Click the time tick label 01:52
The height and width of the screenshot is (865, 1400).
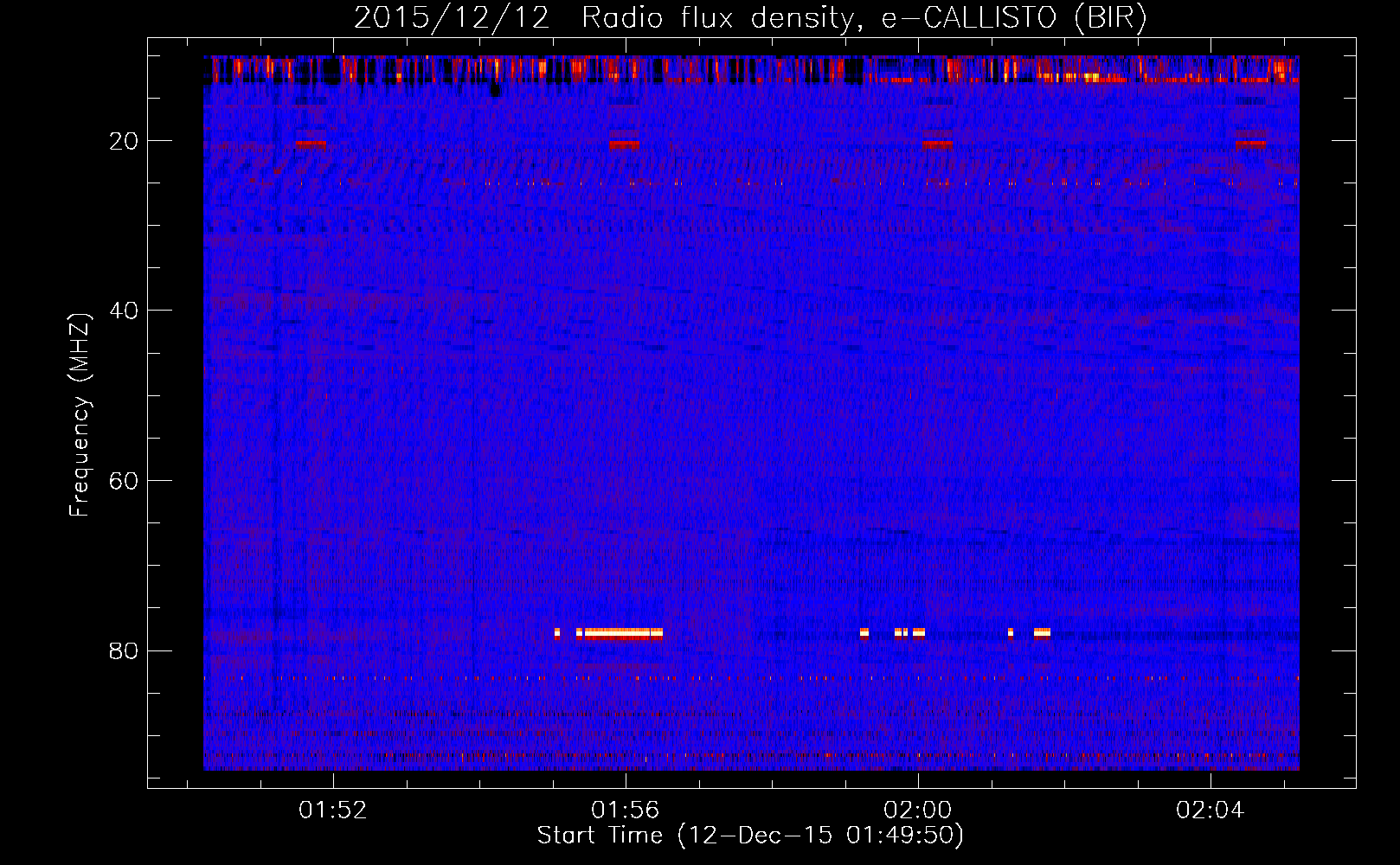333,811
